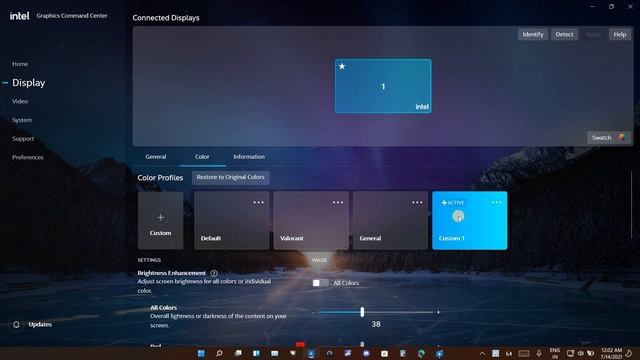The width and height of the screenshot is (640, 360).
Task: Switch to the General tab
Action: click(156, 157)
